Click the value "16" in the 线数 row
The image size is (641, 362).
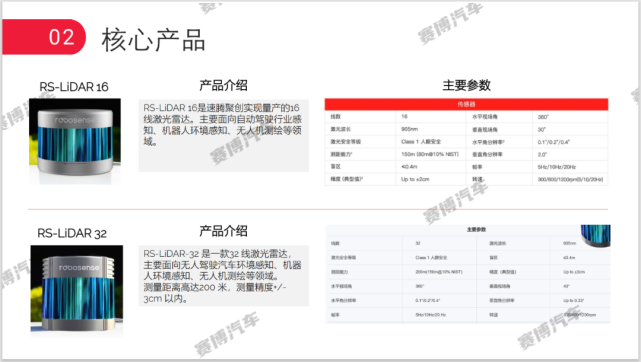tap(404, 117)
